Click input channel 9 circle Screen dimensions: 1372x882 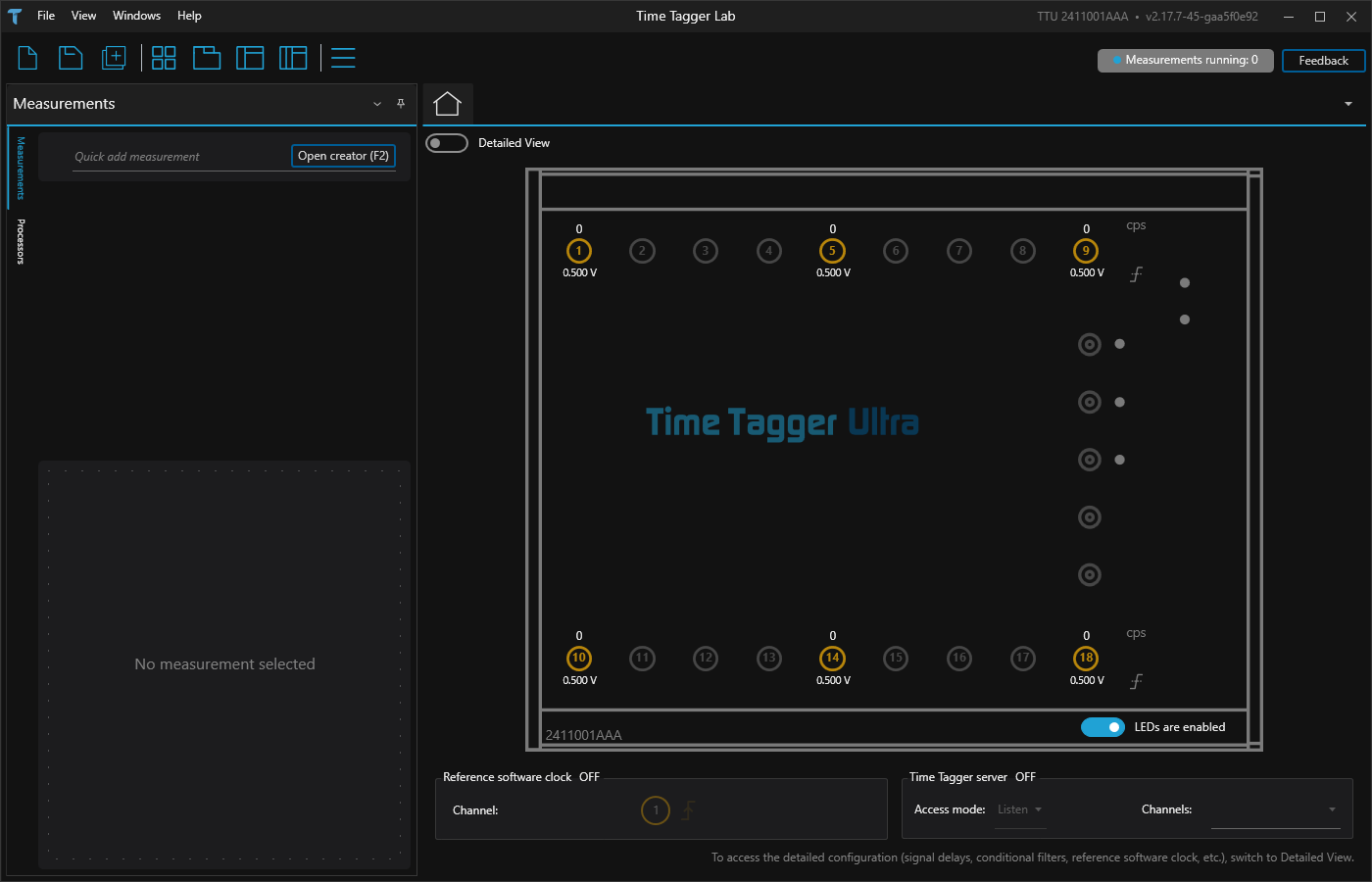[x=1086, y=251]
